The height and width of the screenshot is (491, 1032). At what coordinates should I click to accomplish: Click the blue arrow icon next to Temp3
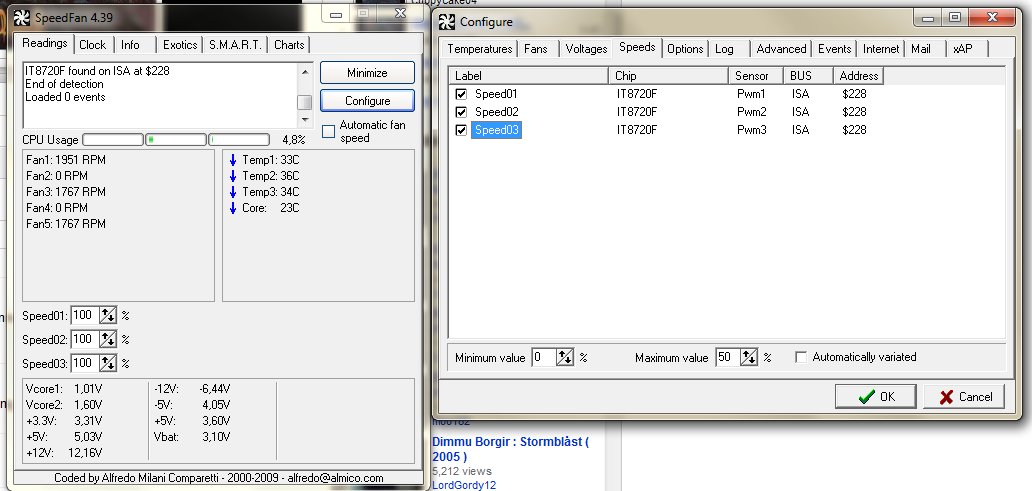point(232,192)
